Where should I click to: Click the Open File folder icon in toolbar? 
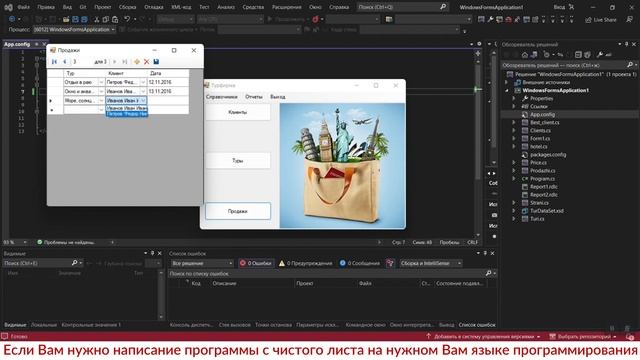point(66,19)
